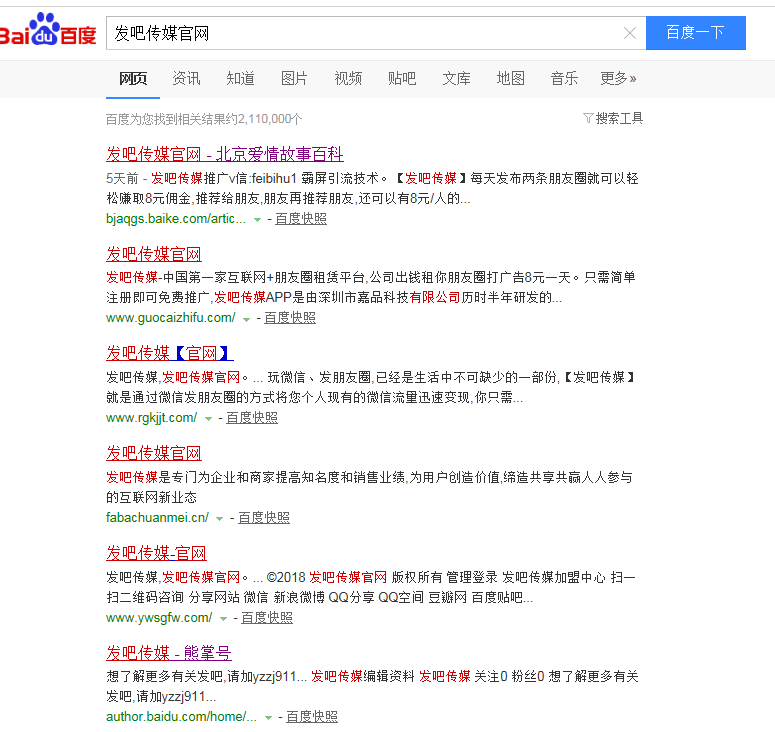
Task: Switch to the 地图 tab
Action: tap(510, 79)
